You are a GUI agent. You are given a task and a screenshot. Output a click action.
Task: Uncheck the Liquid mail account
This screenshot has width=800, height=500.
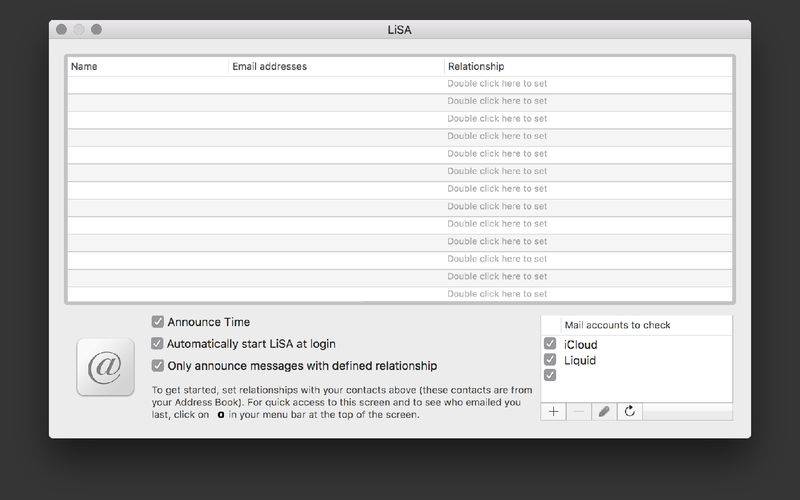(550, 359)
